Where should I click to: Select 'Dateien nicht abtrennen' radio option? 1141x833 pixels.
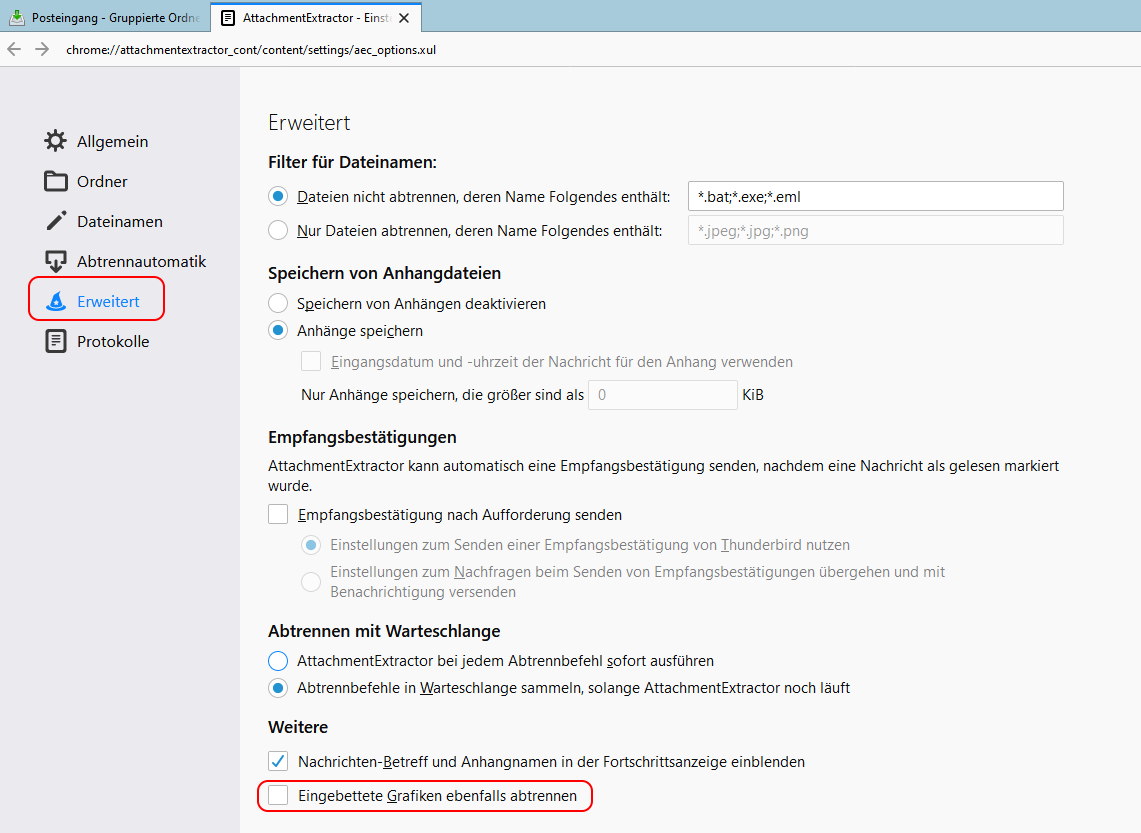click(278, 196)
